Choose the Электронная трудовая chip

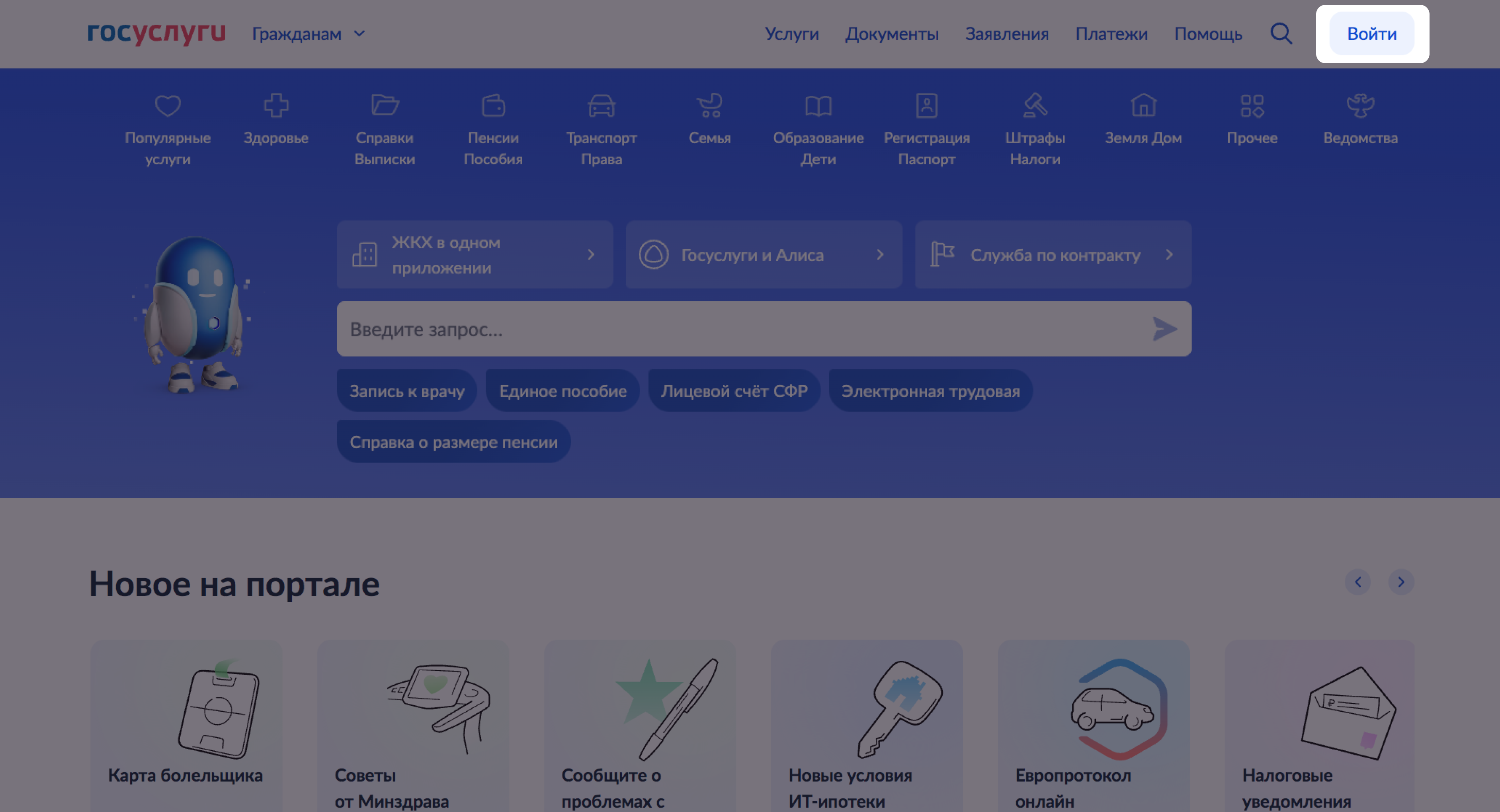pos(930,390)
